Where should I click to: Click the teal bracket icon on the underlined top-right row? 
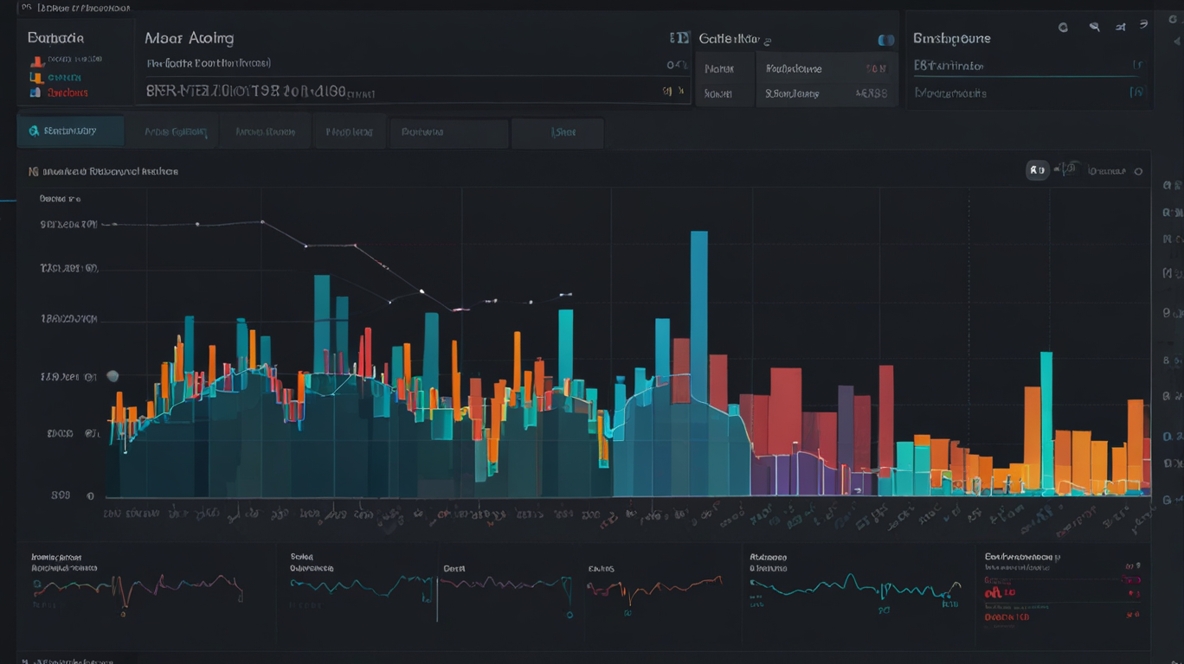(x=1137, y=66)
